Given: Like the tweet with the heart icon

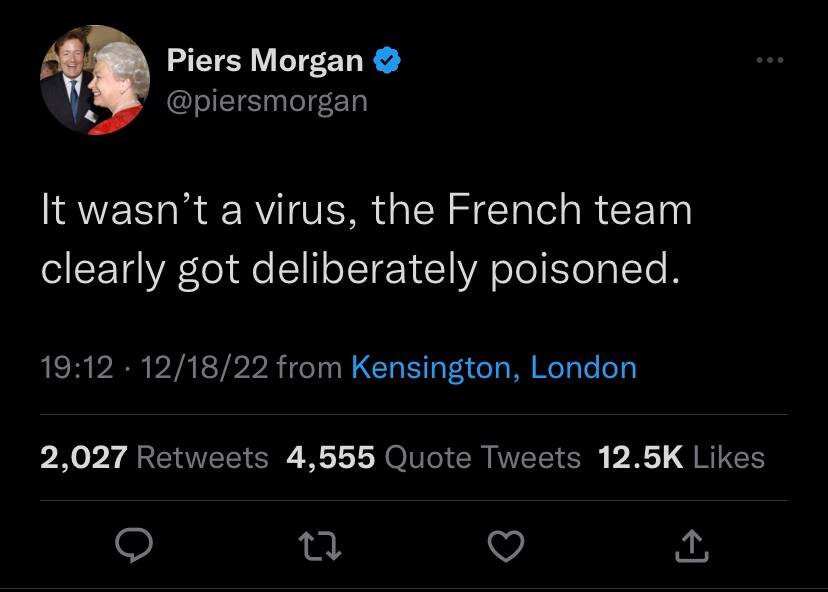Looking at the screenshot, I should tap(505, 545).
